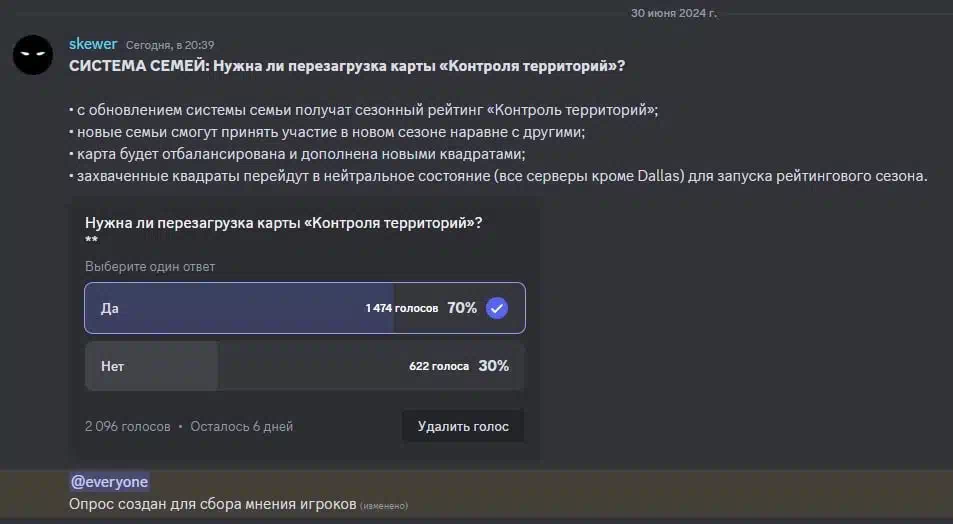953x524 pixels.
Task: Click the poll question heading inside the card
Action: 284,222
